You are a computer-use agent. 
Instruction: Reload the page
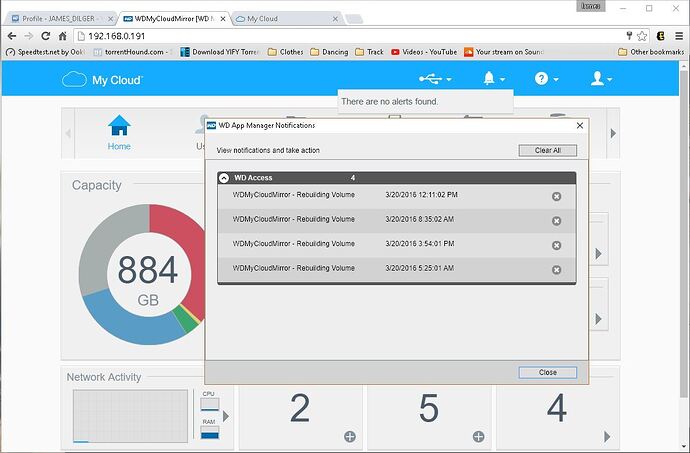[45, 36]
